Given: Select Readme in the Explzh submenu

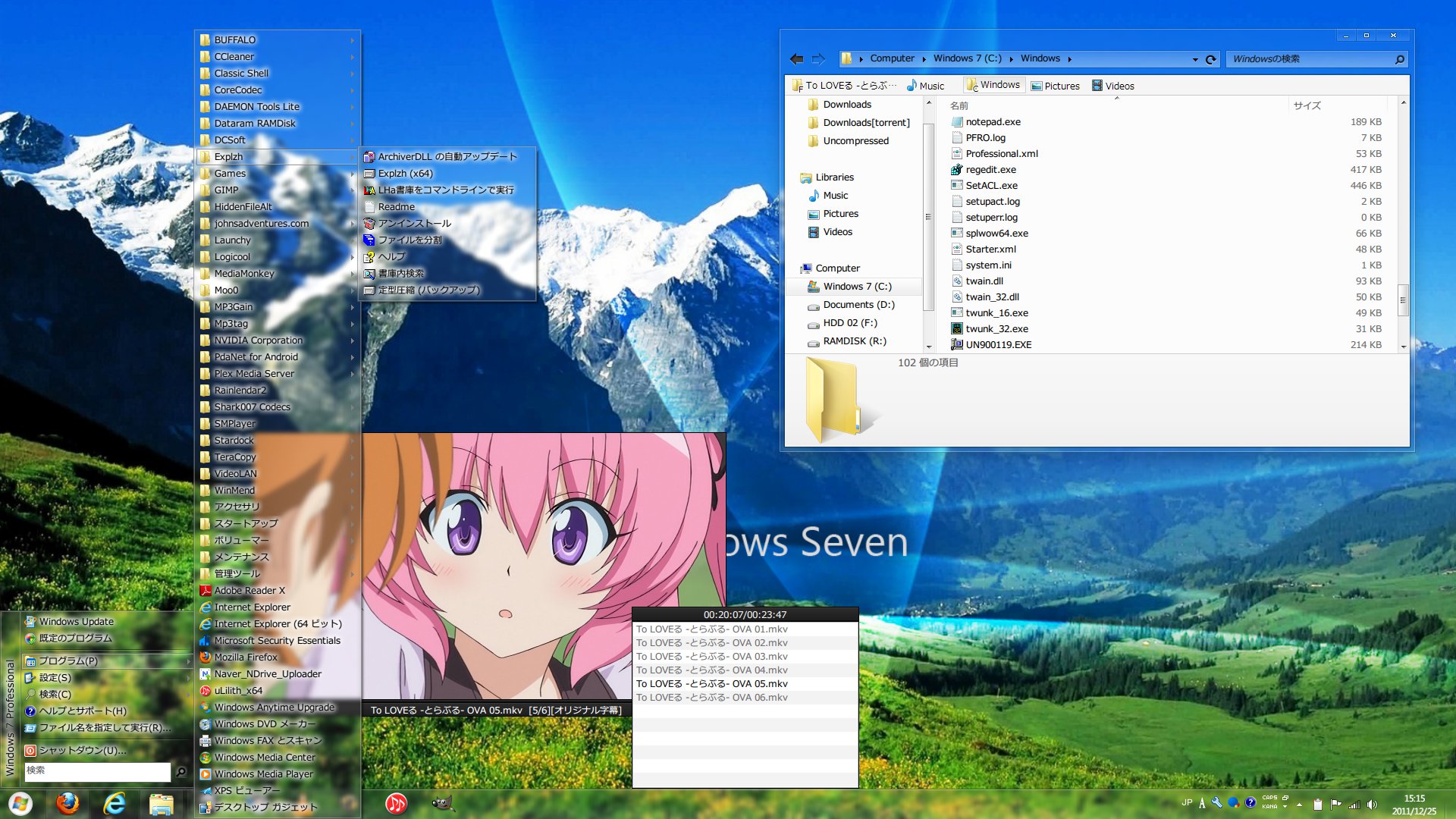Looking at the screenshot, I should tap(397, 207).
